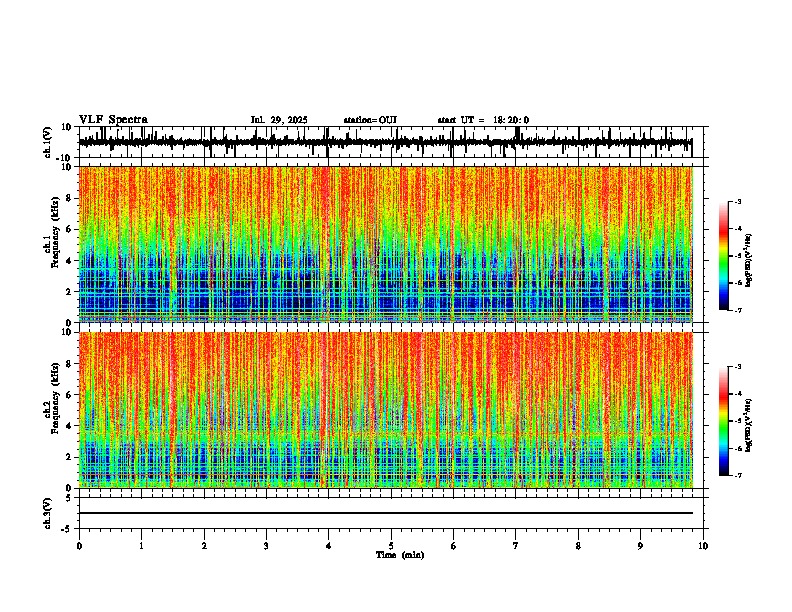Screen dimensions: 792x612
Task: Click the "6" kHz tick on ch.2 spectrogram axis
Action: click(69, 394)
